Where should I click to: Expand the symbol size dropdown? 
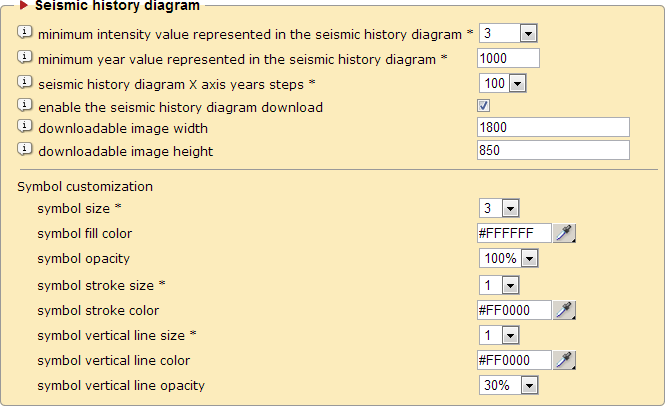coord(499,208)
